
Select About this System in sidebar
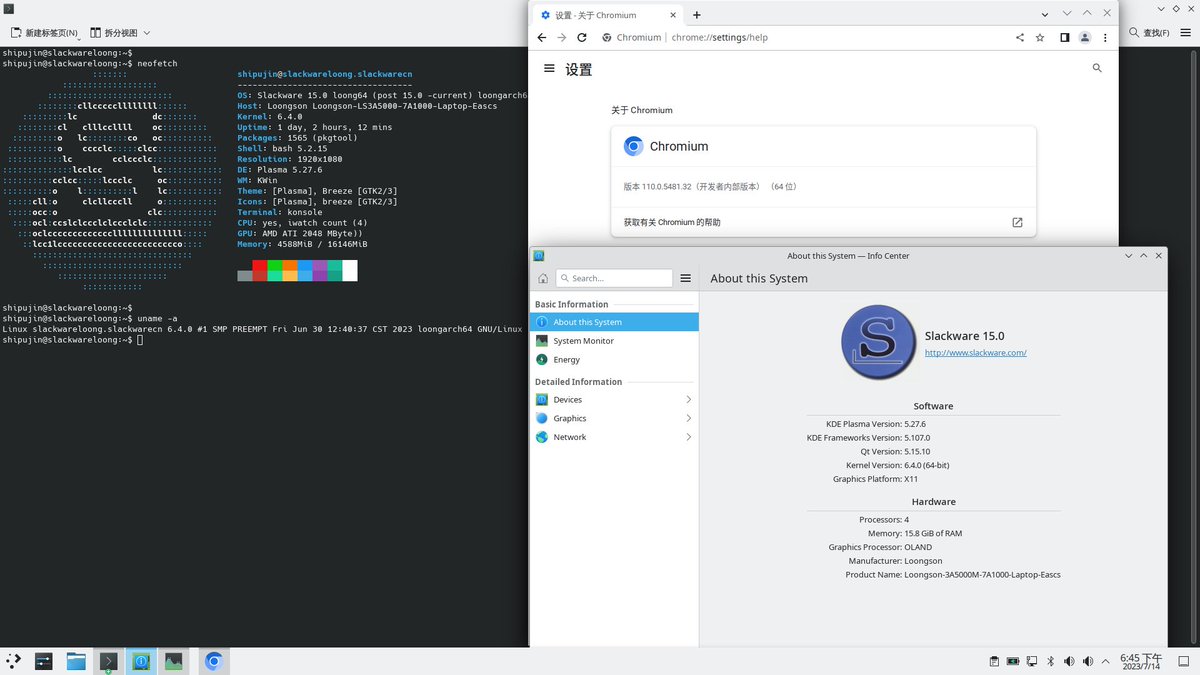(x=614, y=322)
